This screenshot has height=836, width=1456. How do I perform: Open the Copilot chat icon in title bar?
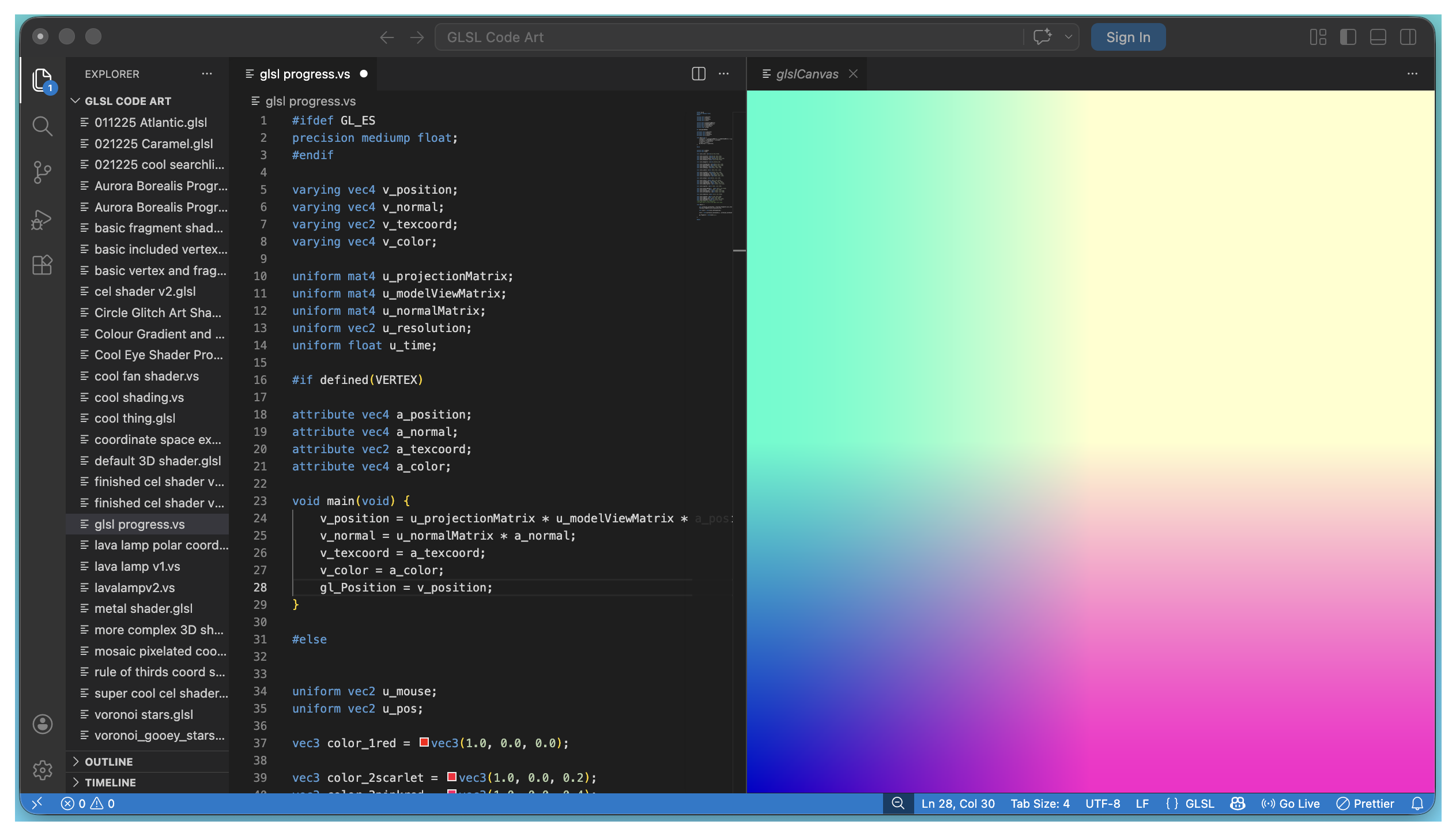1042,37
